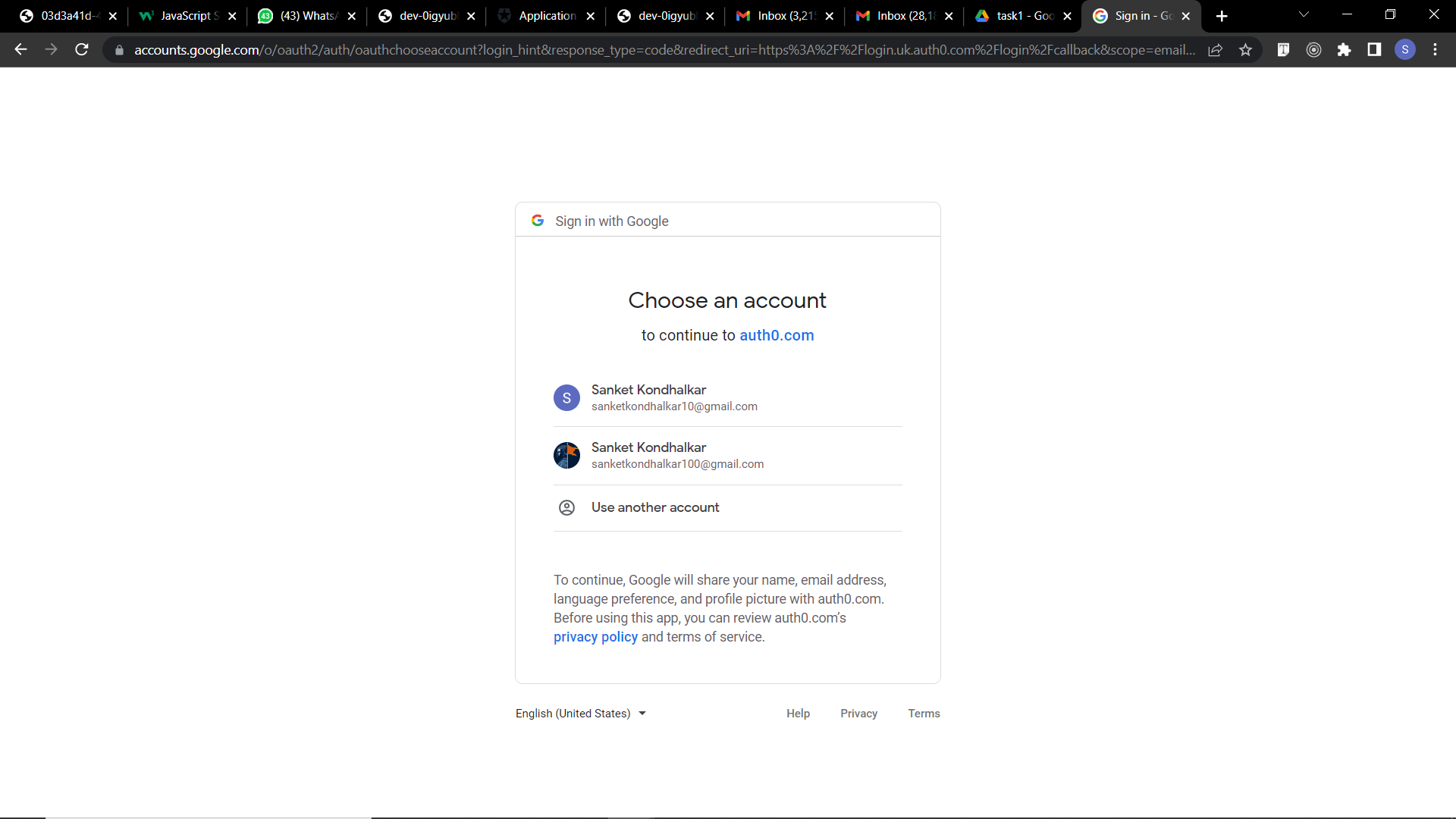Click the auth0.com link
The height and width of the screenshot is (819, 1456).
(776, 335)
